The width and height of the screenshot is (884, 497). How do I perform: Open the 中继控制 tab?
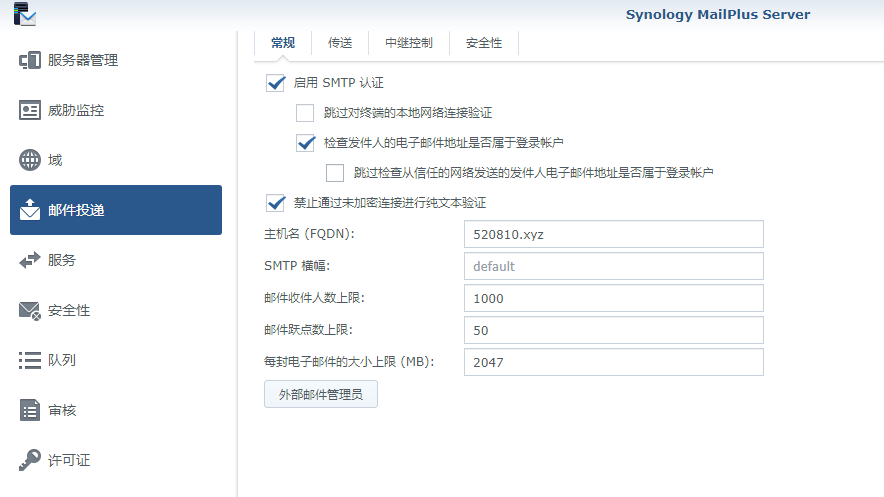pyautogui.click(x=409, y=43)
